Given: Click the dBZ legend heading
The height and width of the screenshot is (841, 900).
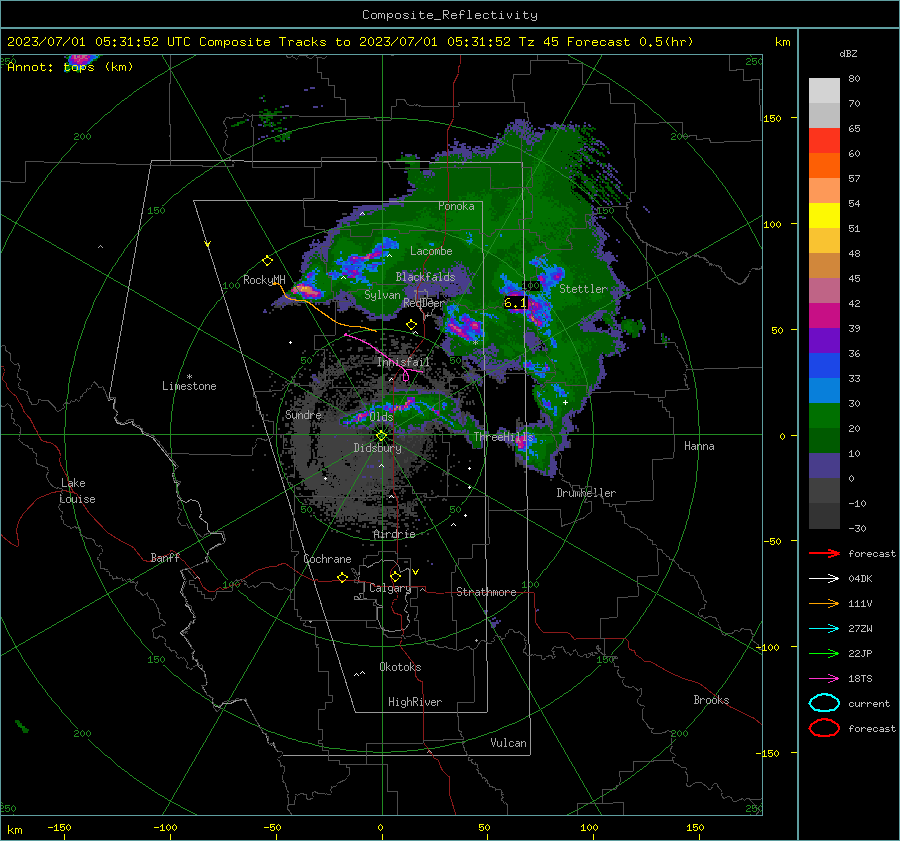Looking at the screenshot, I should [x=848, y=53].
